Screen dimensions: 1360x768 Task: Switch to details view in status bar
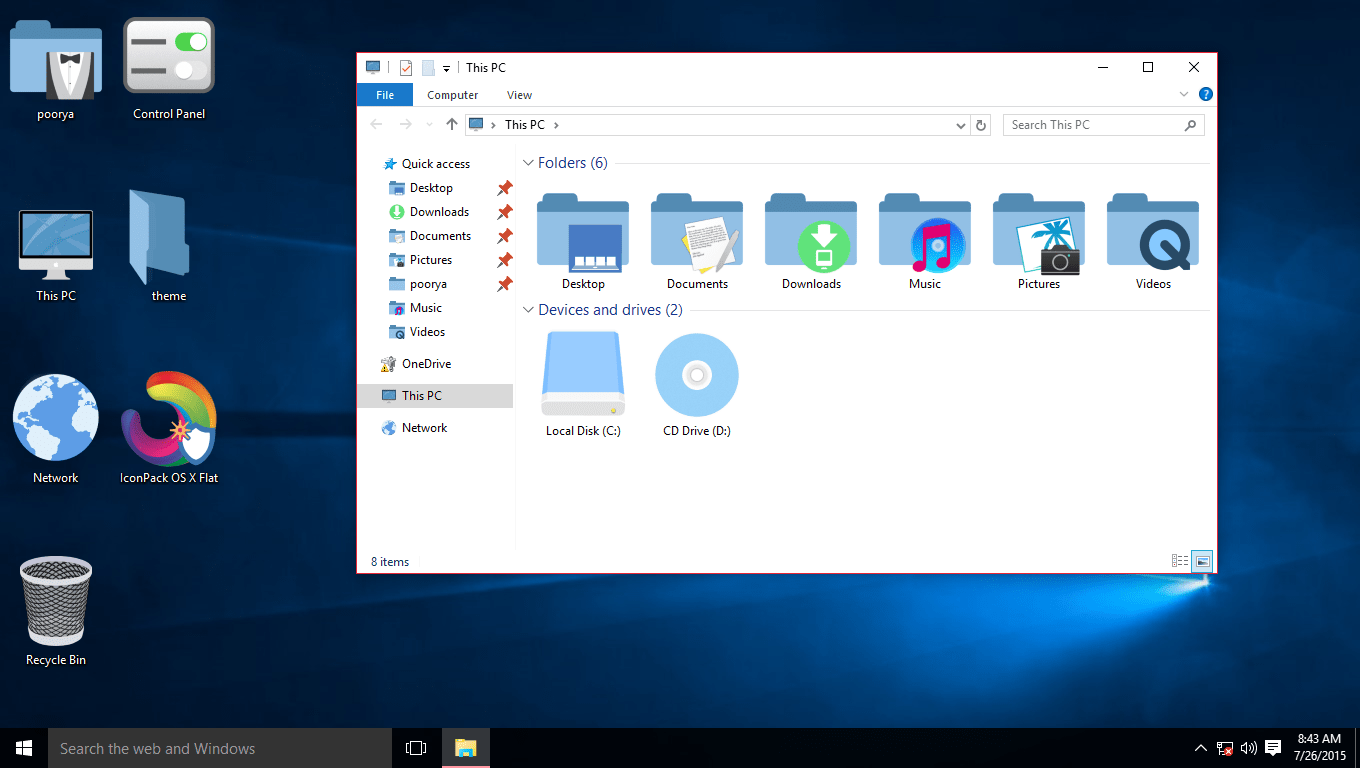pyautogui.click(x=1180, y=560)
